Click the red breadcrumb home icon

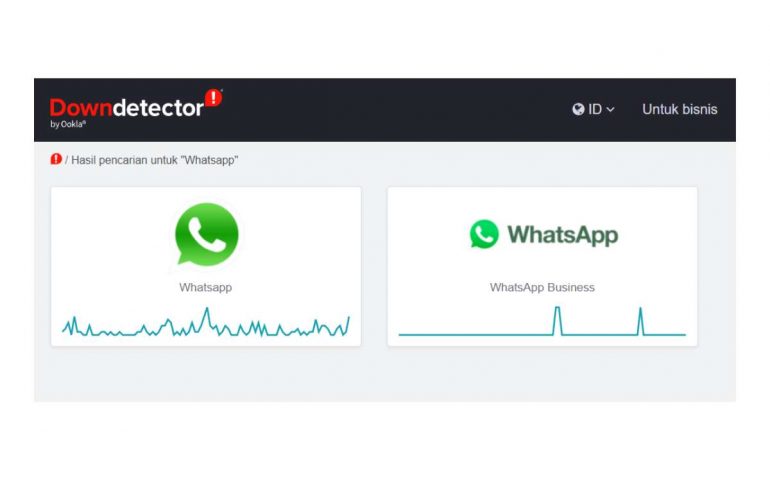[x=56, y=159]
